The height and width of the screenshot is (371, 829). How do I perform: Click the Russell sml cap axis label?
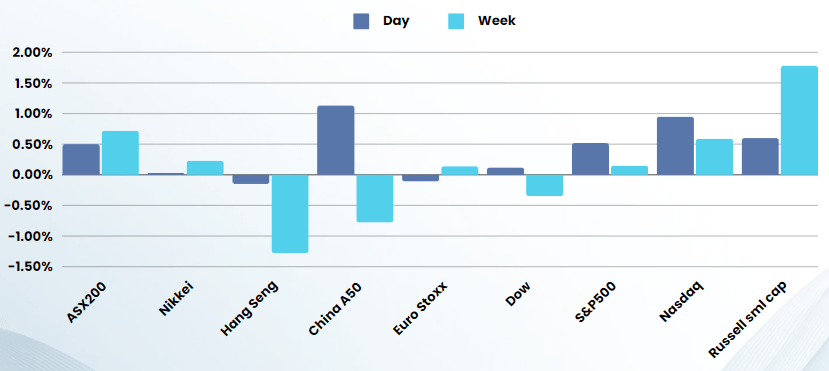pyautogui.click(x=748, y=320)
